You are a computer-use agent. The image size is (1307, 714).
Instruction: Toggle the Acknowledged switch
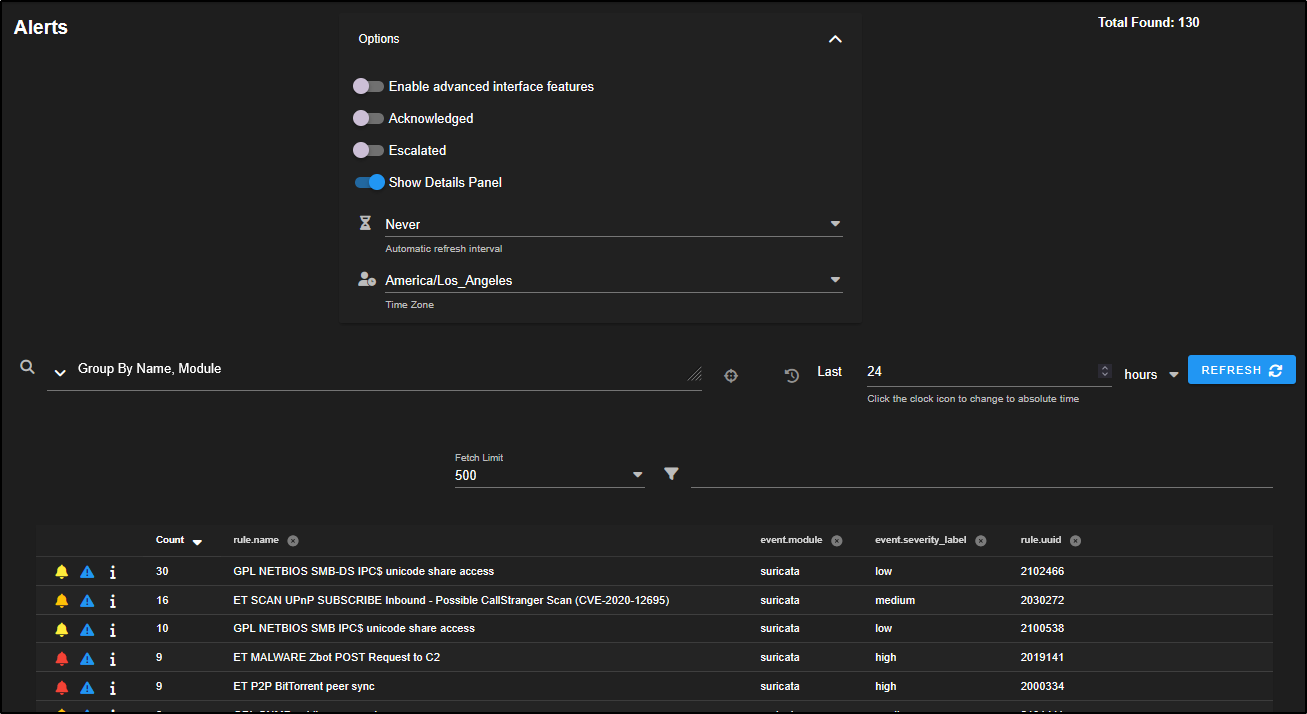(x=369, y=119)
